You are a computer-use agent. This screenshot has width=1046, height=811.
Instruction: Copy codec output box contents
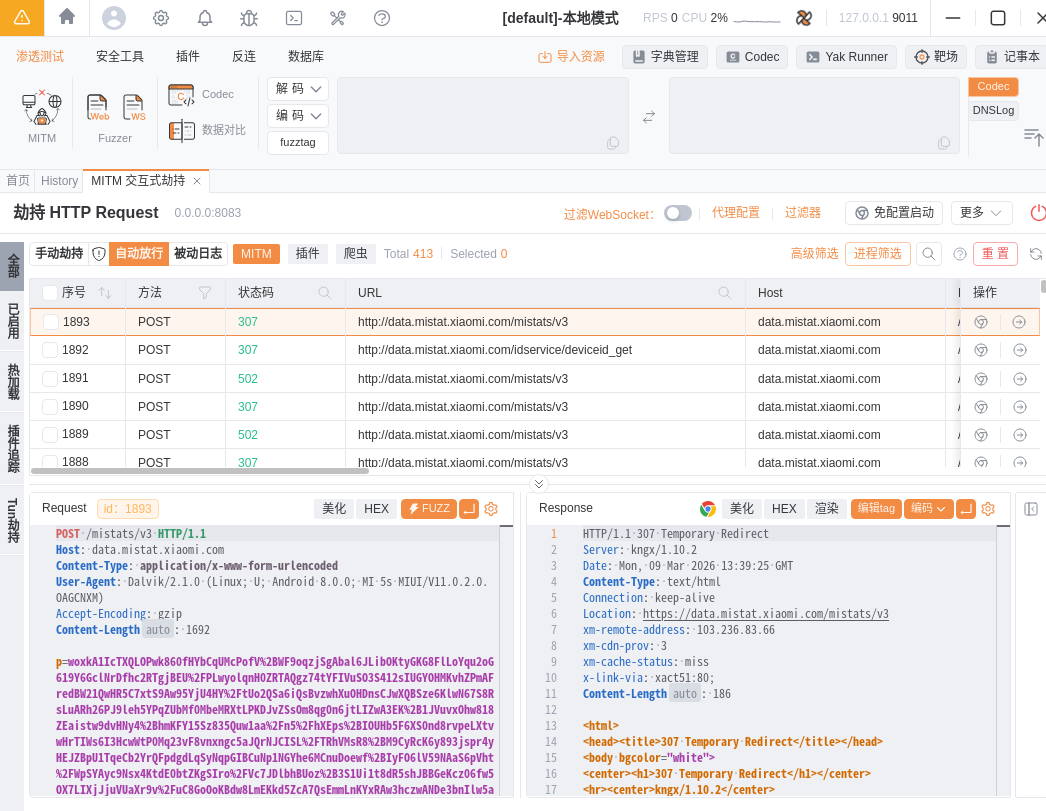click(x=943, y=143)
